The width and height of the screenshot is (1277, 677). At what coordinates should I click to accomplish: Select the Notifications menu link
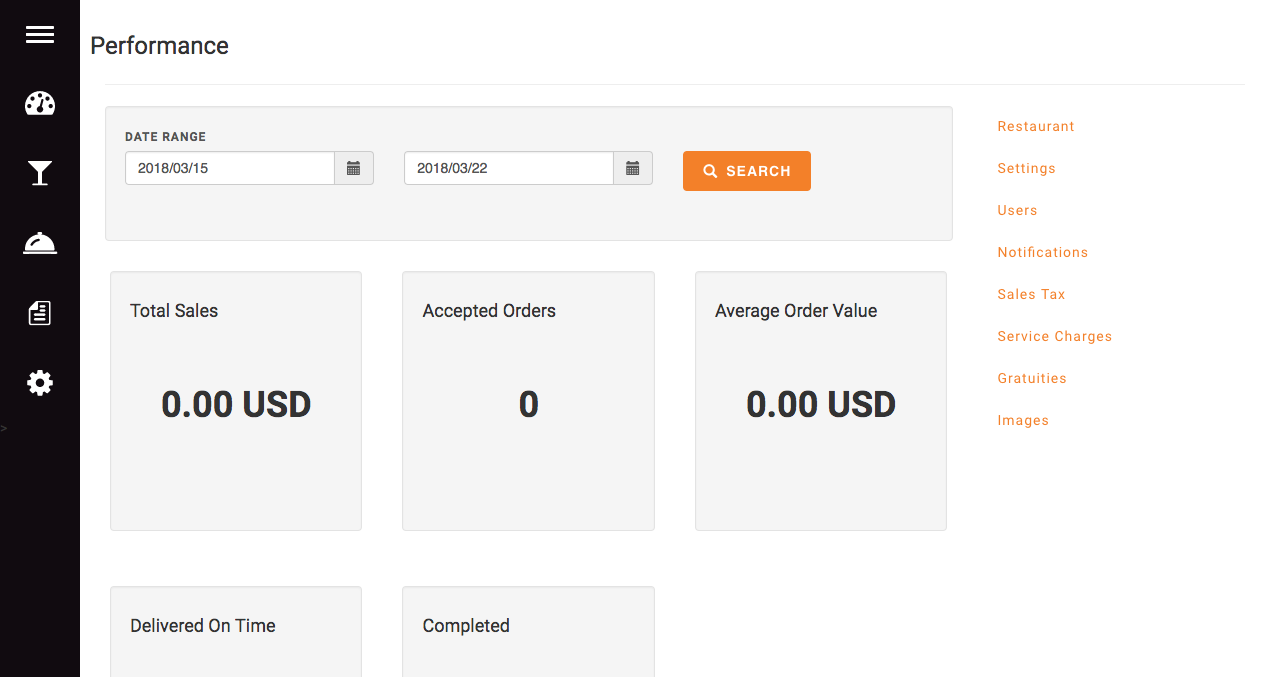point(1042,253)
